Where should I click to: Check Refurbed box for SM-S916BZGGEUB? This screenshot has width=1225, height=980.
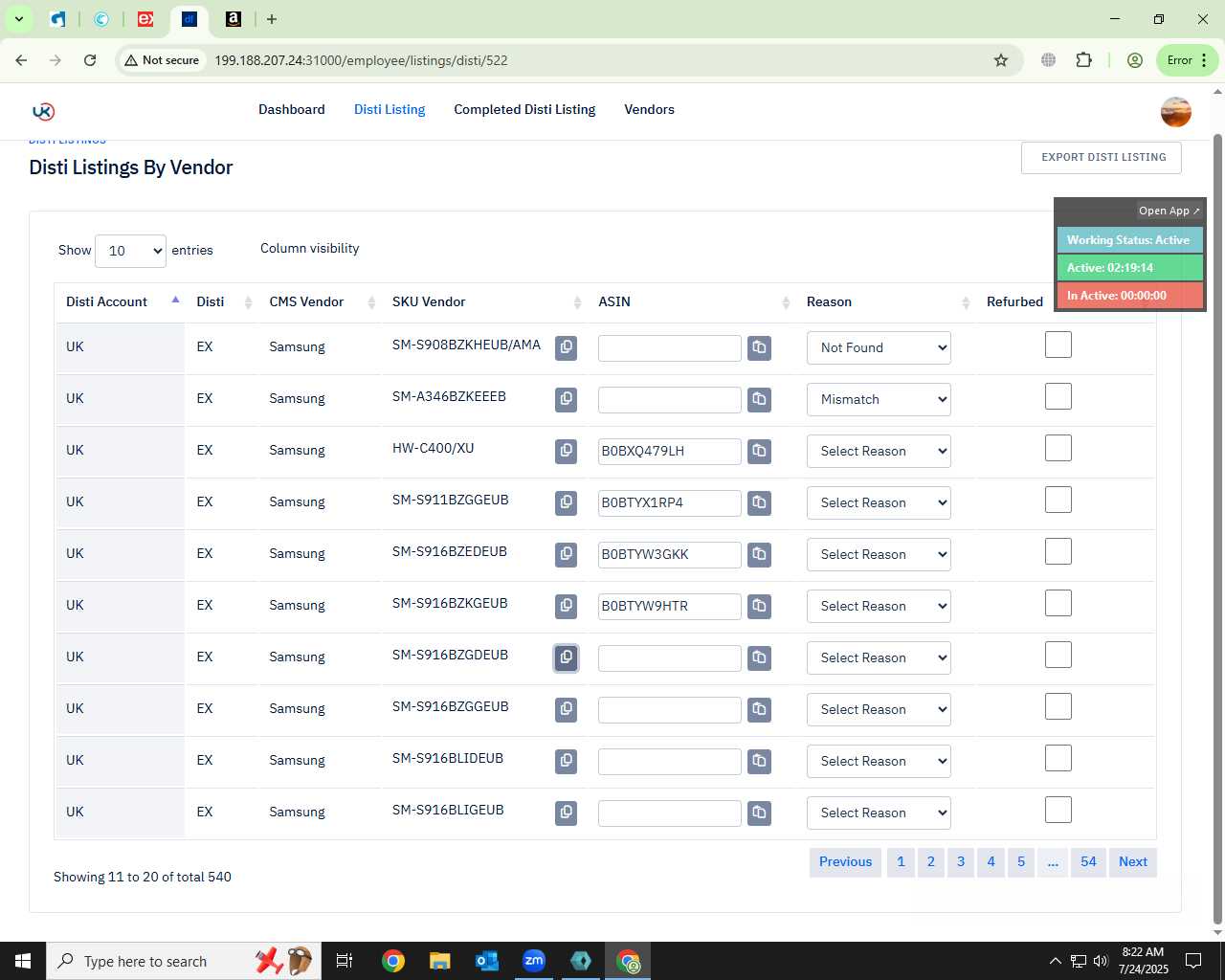[x=1058, y=706]
